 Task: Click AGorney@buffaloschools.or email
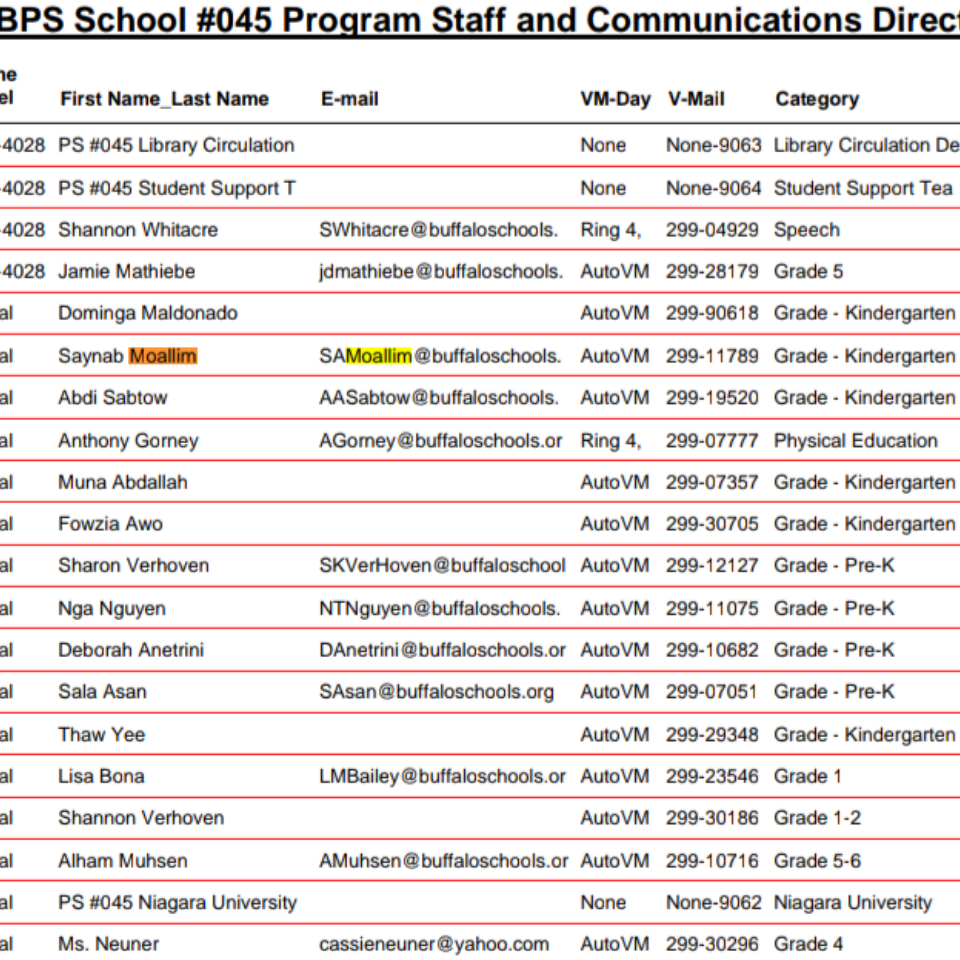coord(441,440)
